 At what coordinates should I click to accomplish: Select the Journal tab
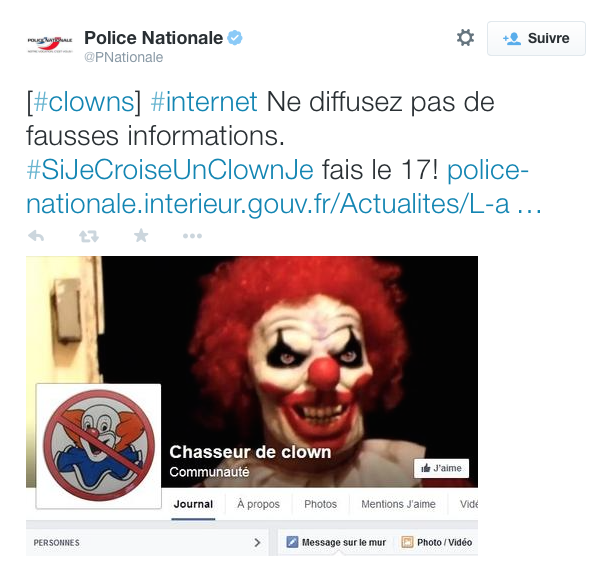click(x=193, y=504)
